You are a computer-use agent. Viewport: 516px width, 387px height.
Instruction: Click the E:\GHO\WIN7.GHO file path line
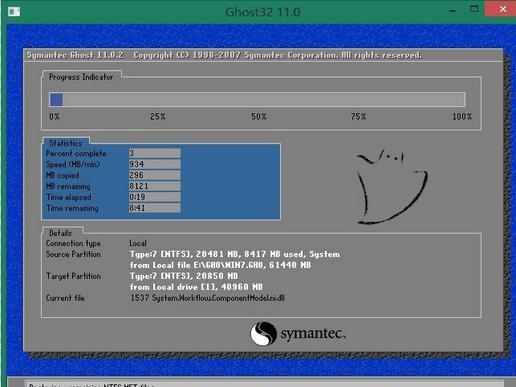coord(220,265)
